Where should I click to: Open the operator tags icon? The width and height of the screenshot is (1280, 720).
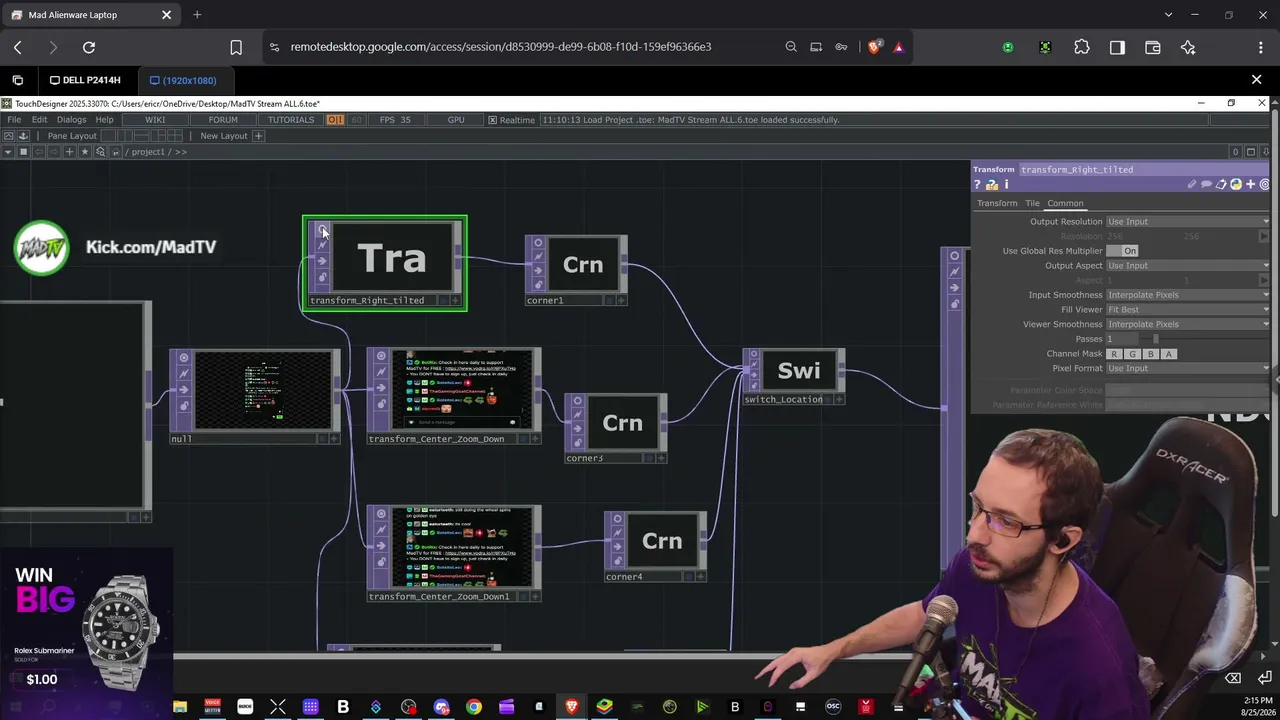[x=1222, y=185]
